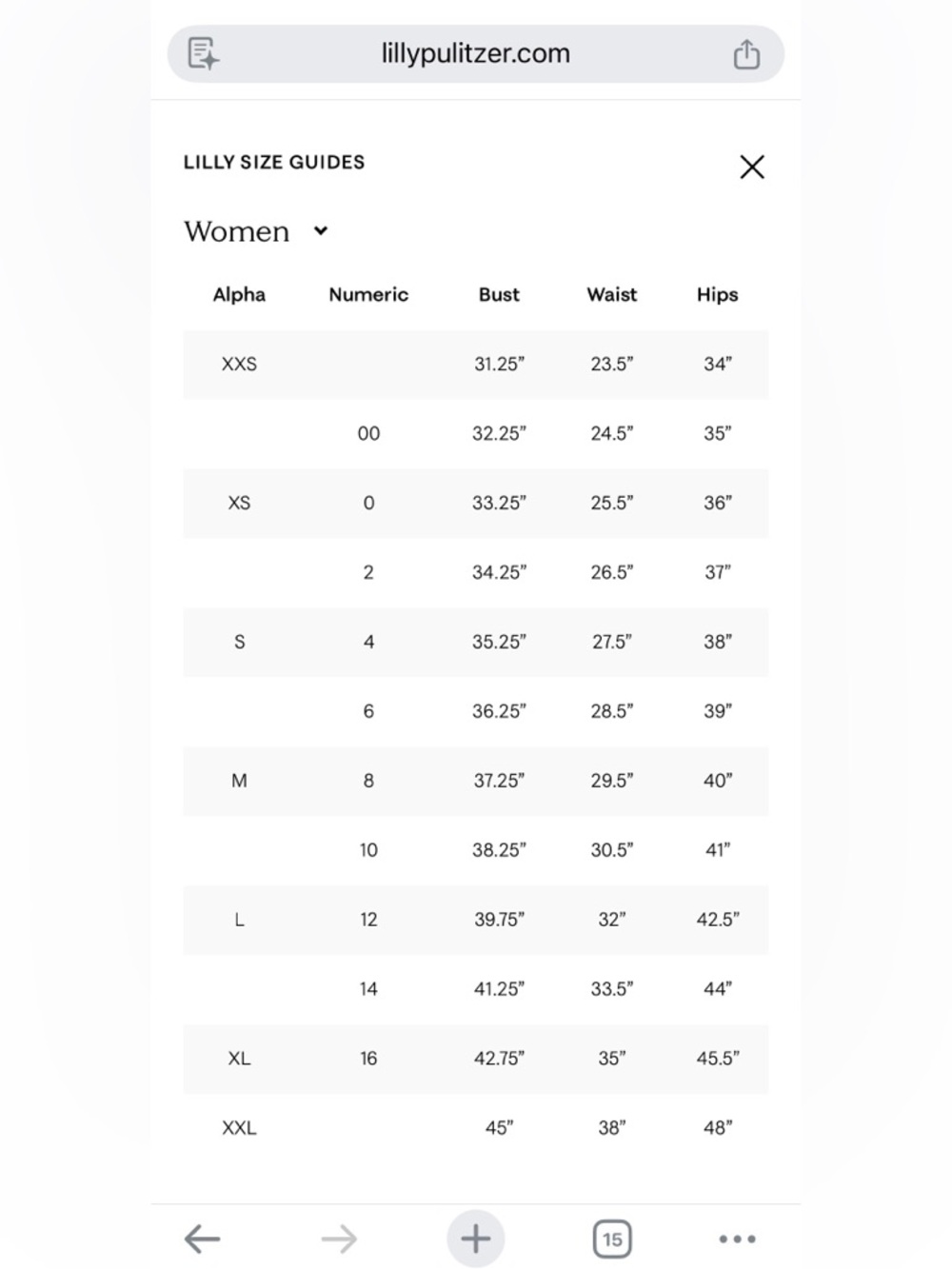Tap the share icon in address bar

coord(746,54)
